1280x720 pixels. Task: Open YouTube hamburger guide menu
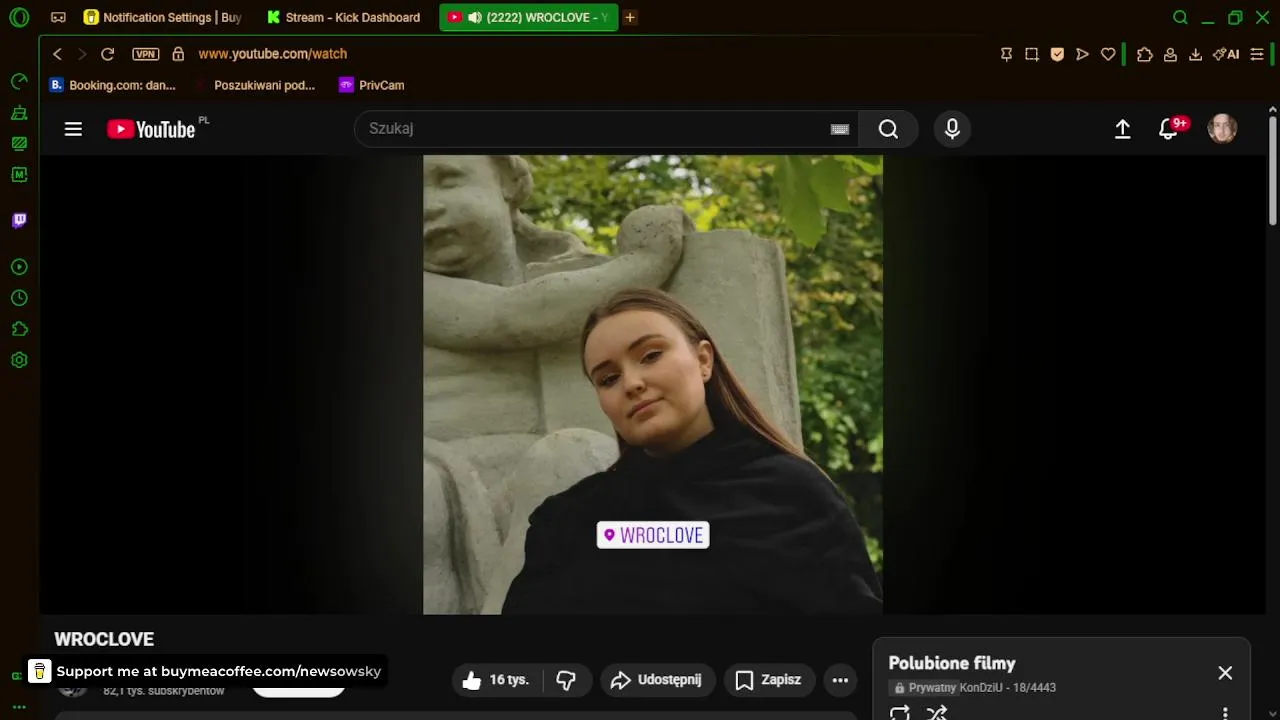(73, 129)
